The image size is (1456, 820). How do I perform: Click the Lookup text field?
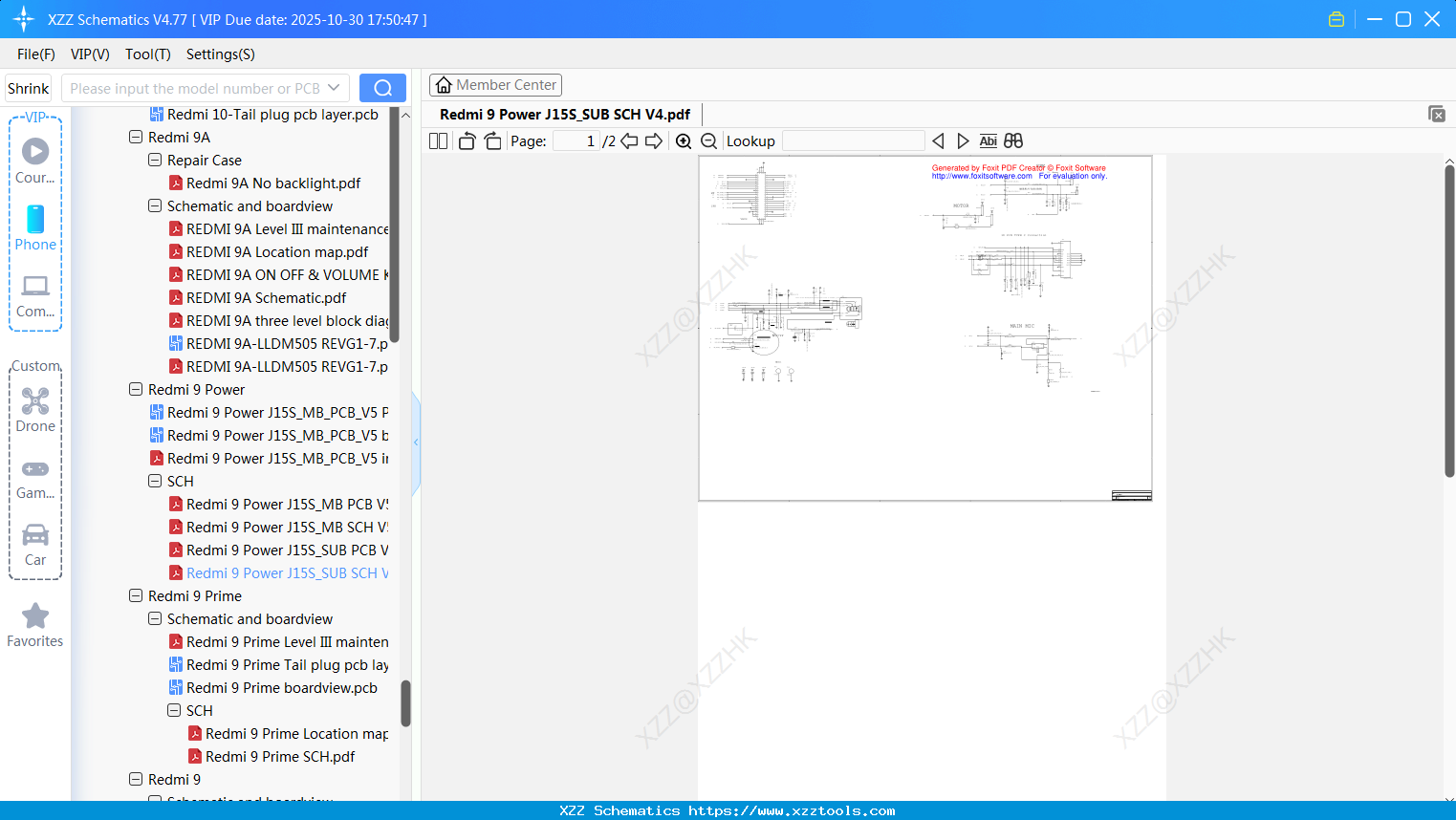[x=853, y=141]
